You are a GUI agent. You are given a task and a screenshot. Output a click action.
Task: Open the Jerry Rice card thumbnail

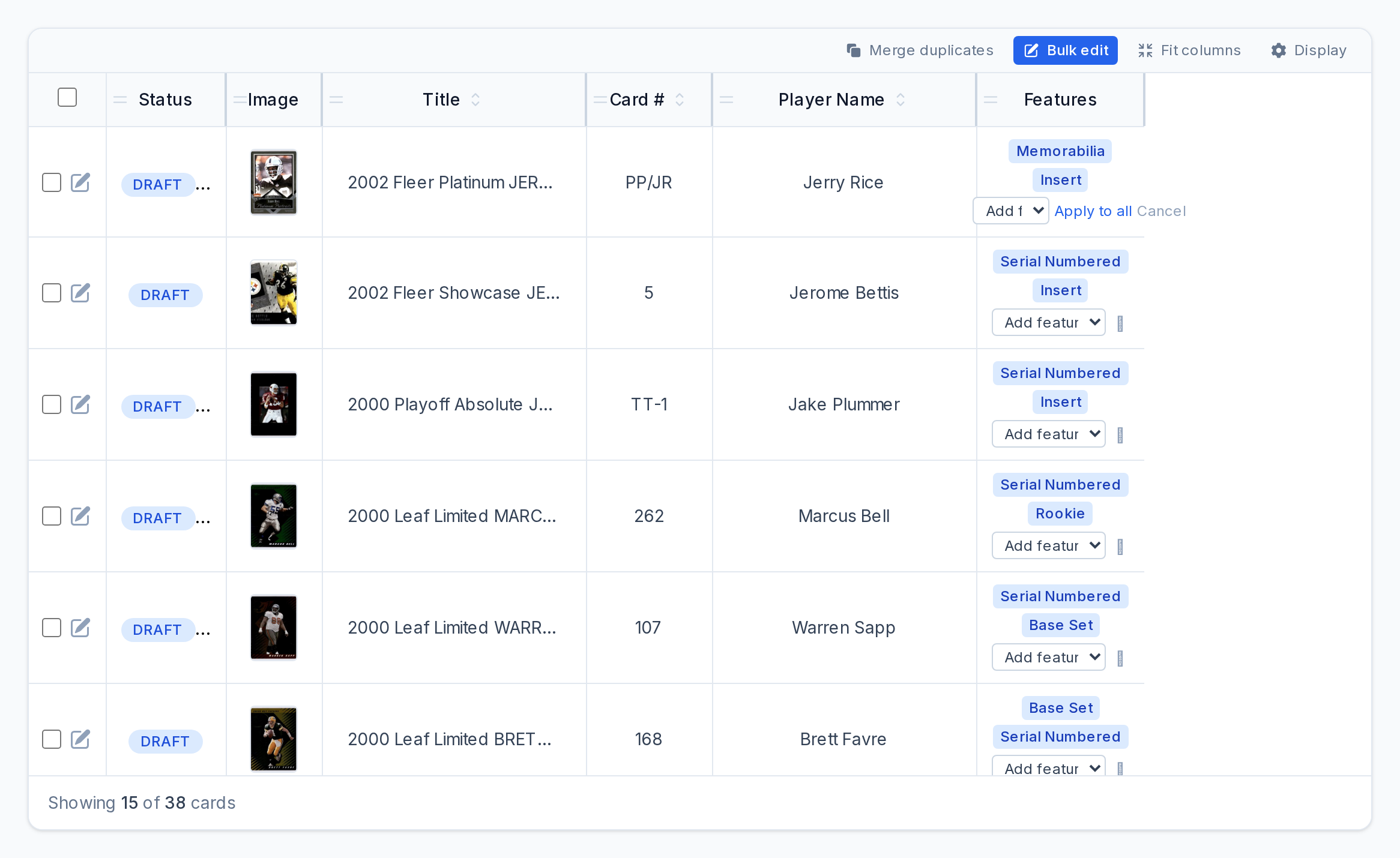pyautogui.click(x=274, y=182)
